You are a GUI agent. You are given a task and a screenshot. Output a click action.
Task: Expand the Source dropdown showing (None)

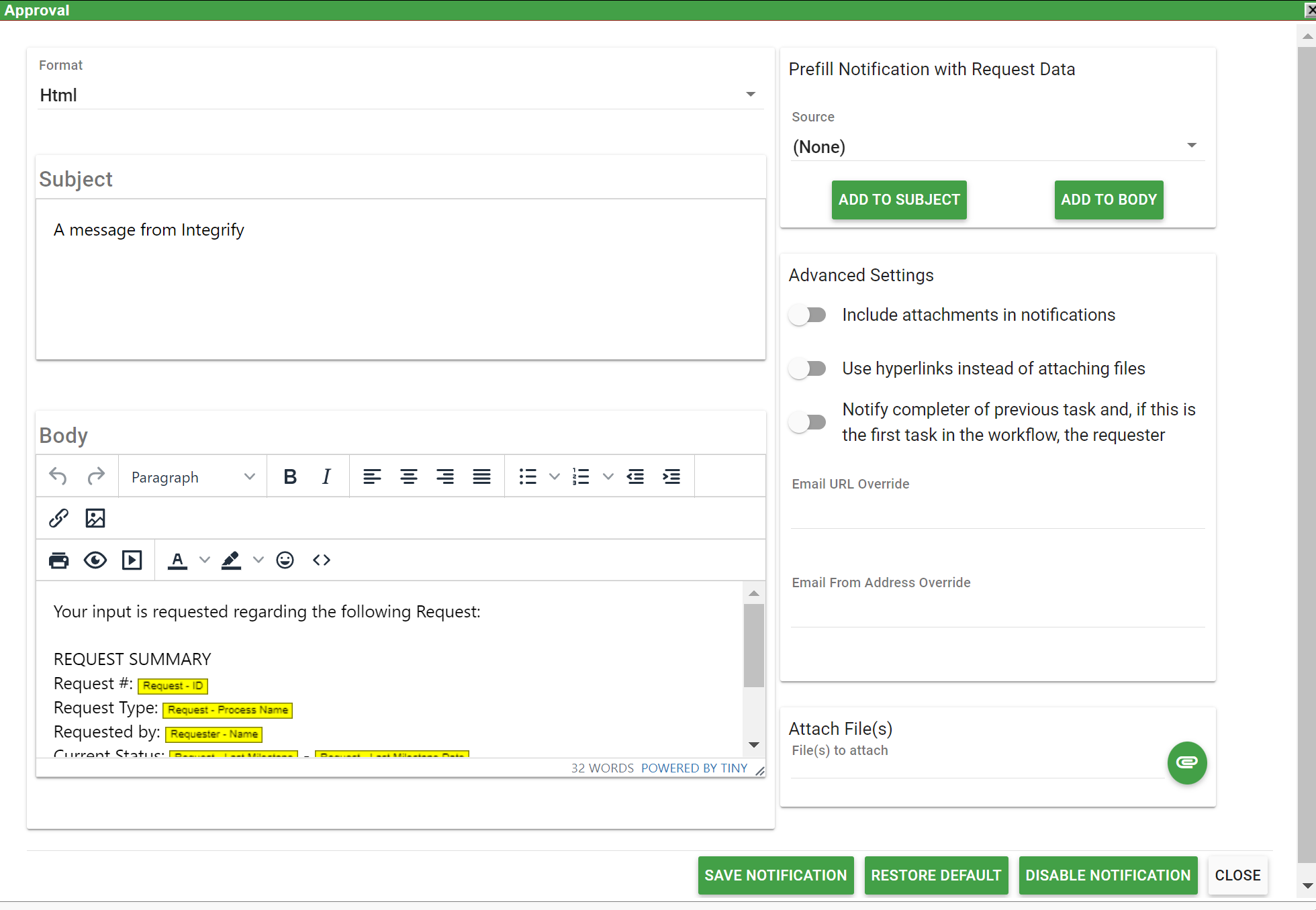pos(996,146)
